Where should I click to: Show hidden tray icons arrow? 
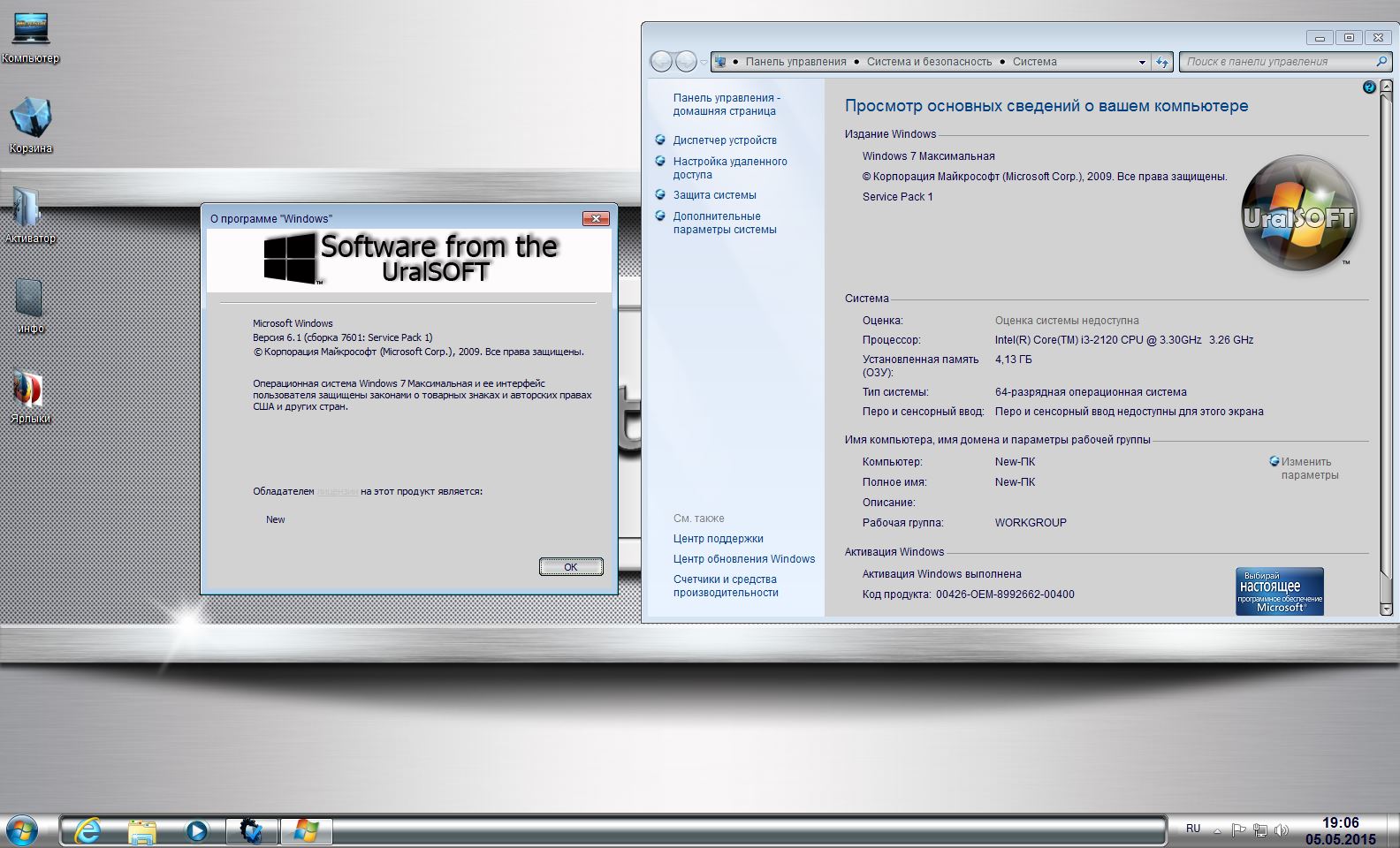click(1218, 831)
